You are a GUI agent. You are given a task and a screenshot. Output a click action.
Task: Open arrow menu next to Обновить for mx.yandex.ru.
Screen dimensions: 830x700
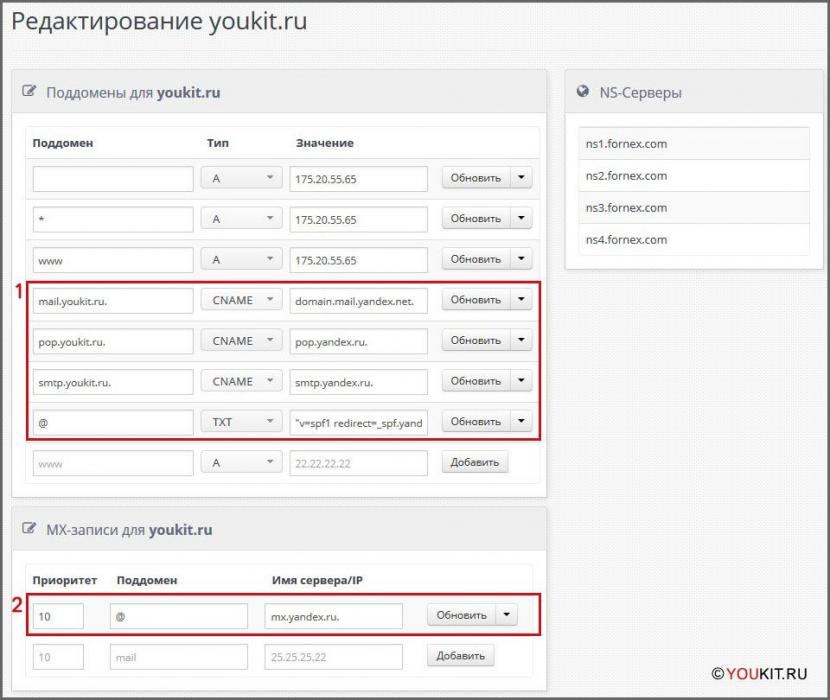[507, 616]
